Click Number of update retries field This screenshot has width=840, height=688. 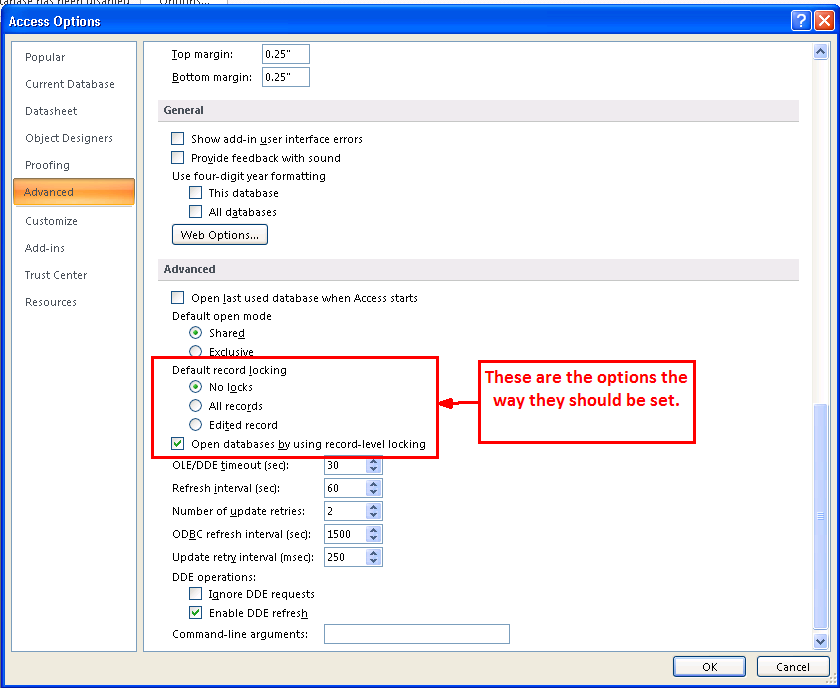click(x=345, y=511)
